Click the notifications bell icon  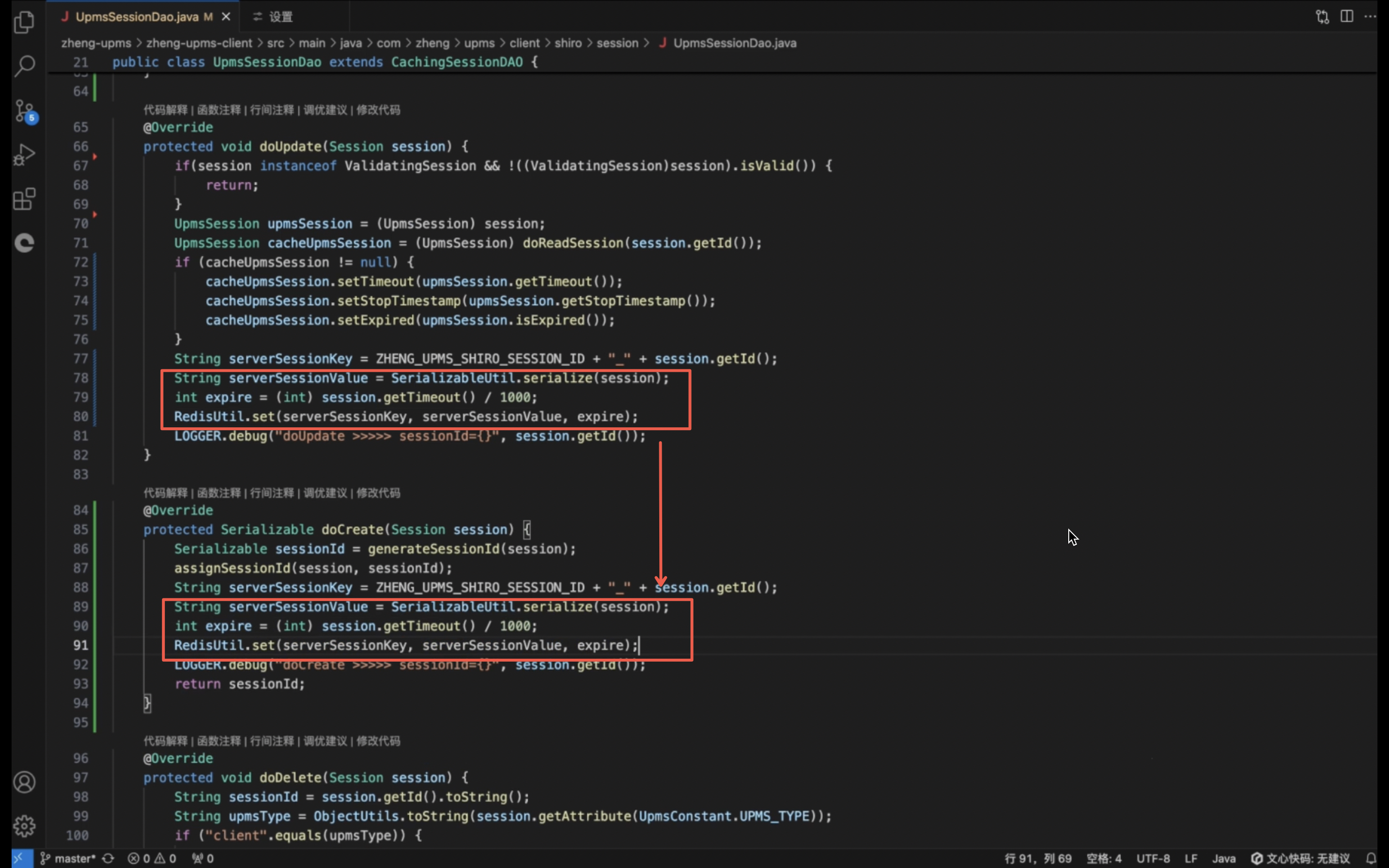click(1371, 858)
